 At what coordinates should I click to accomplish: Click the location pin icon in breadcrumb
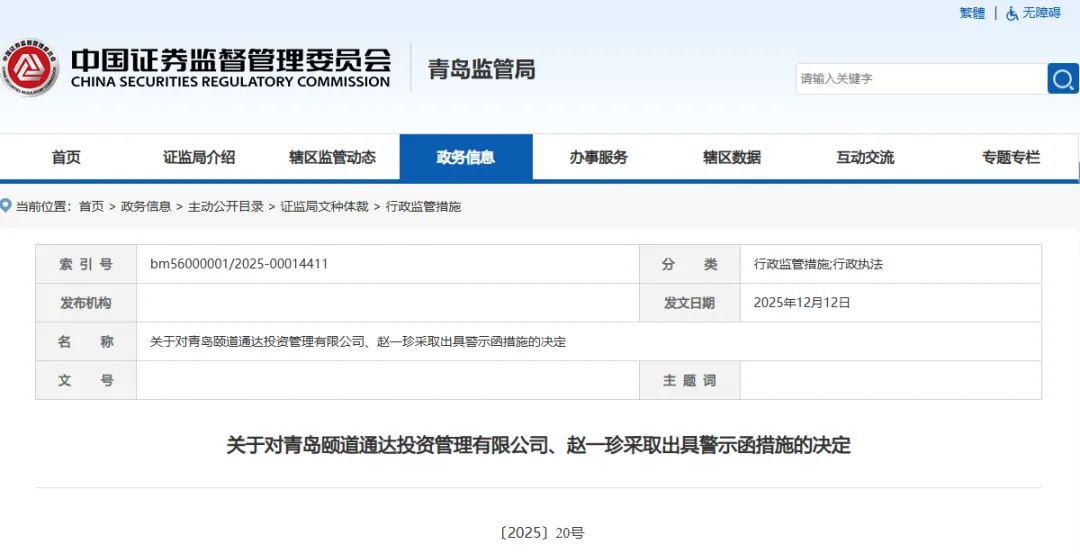tap(6, 206)
